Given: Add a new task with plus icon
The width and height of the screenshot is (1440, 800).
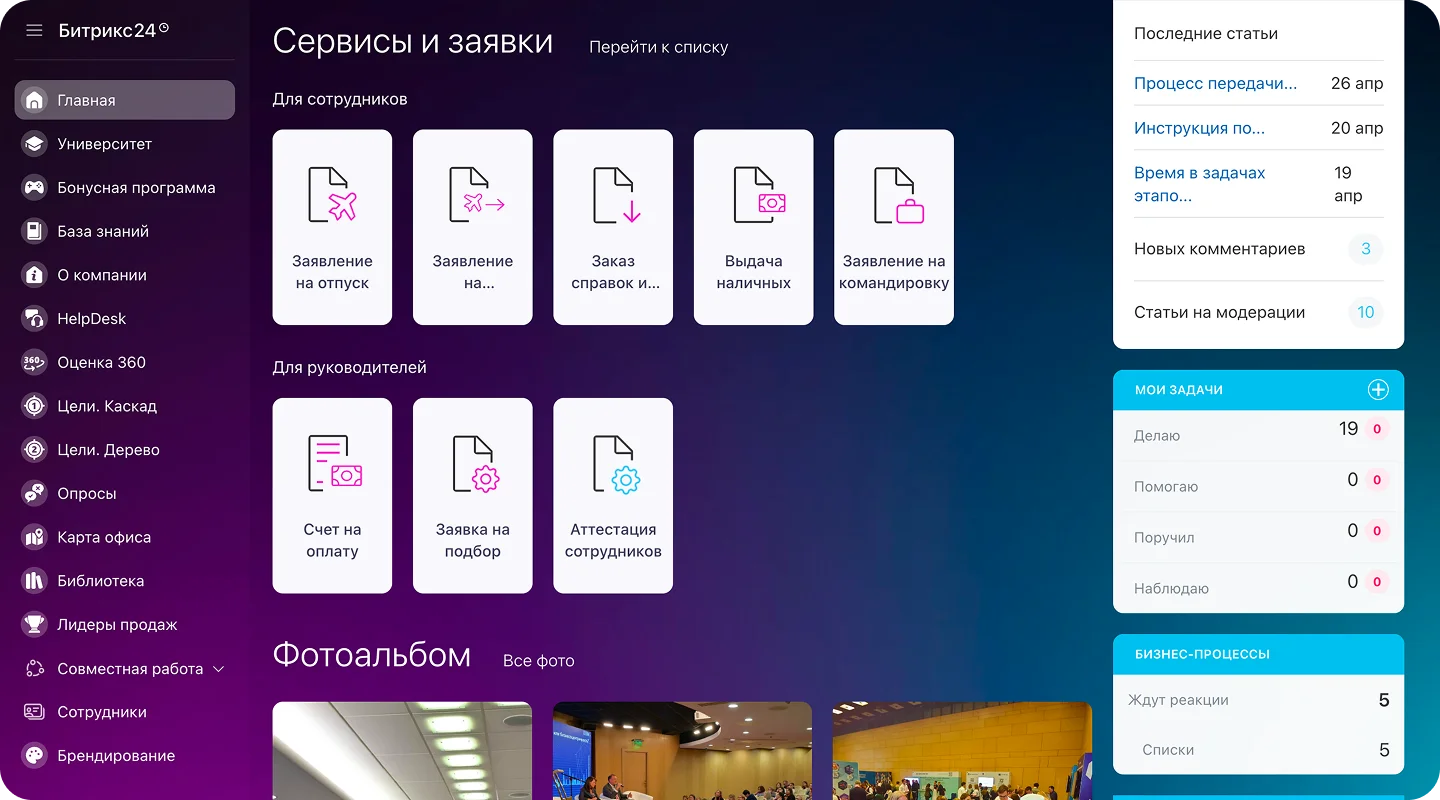Looking at the screenshot, I should pyautogui.click(x=1378, y=390).
